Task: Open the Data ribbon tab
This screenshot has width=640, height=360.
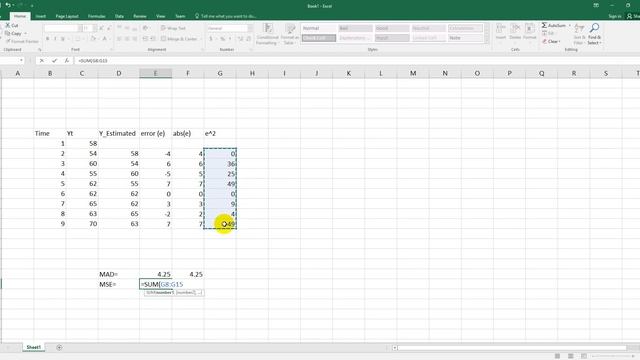Action: (x=119, y=16)
